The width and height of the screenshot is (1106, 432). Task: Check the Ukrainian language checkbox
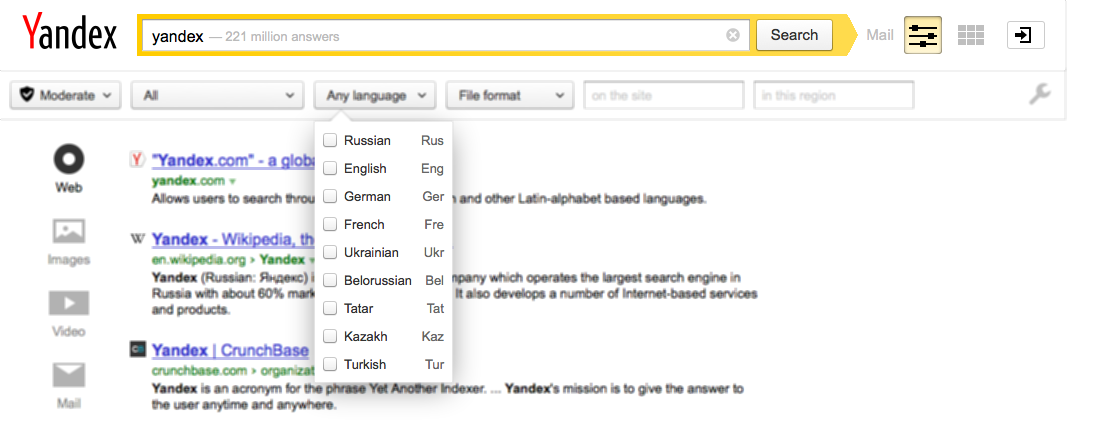(329, 253)
